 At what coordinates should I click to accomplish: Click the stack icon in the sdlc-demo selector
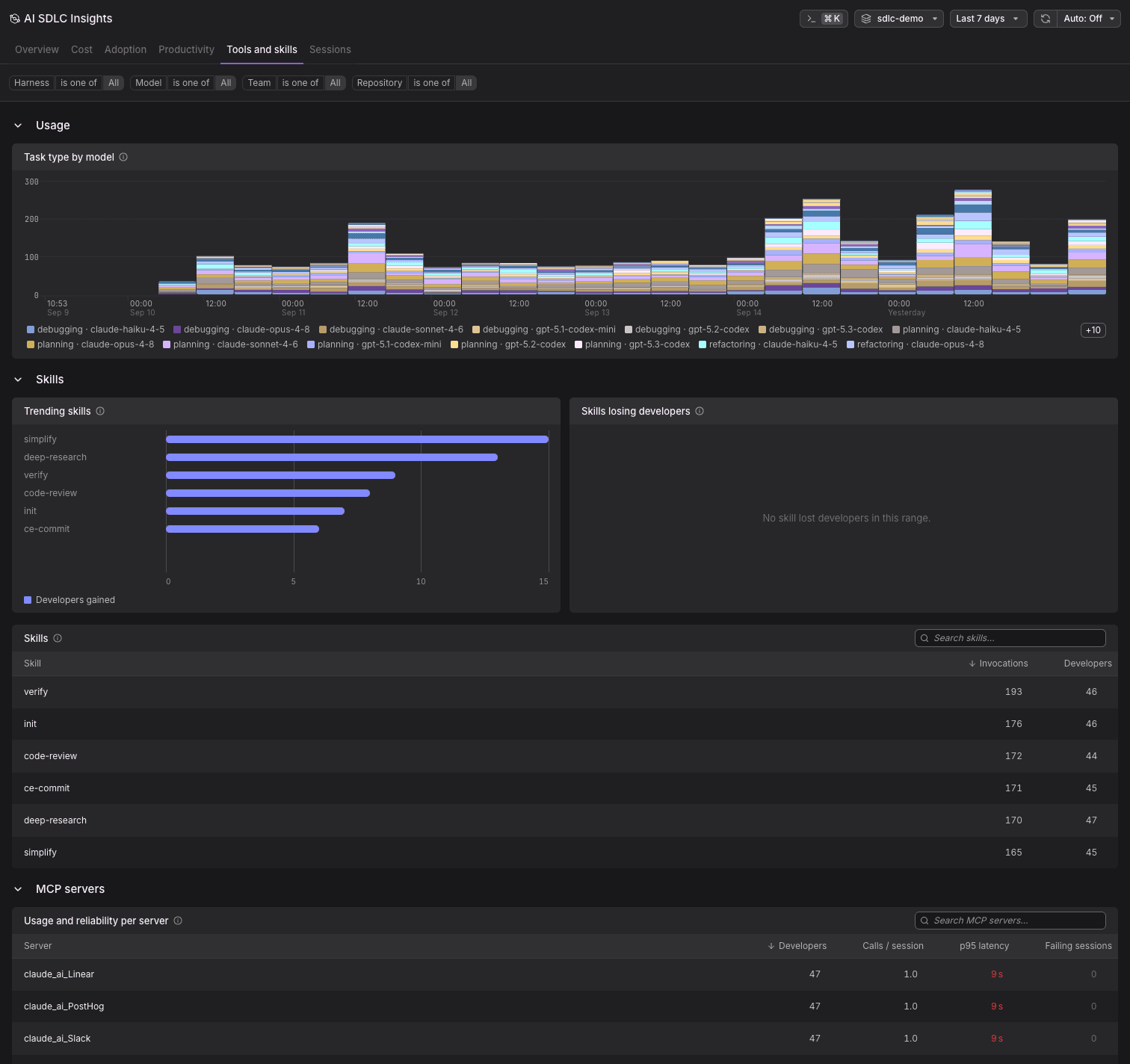click(x=866, y=19)
